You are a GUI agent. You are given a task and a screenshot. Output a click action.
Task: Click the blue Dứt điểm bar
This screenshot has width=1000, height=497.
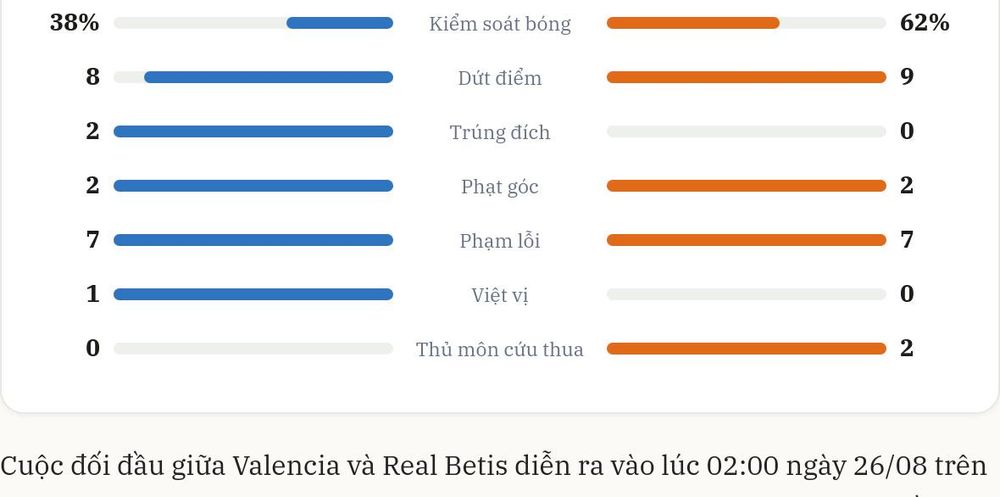point(268,77)
